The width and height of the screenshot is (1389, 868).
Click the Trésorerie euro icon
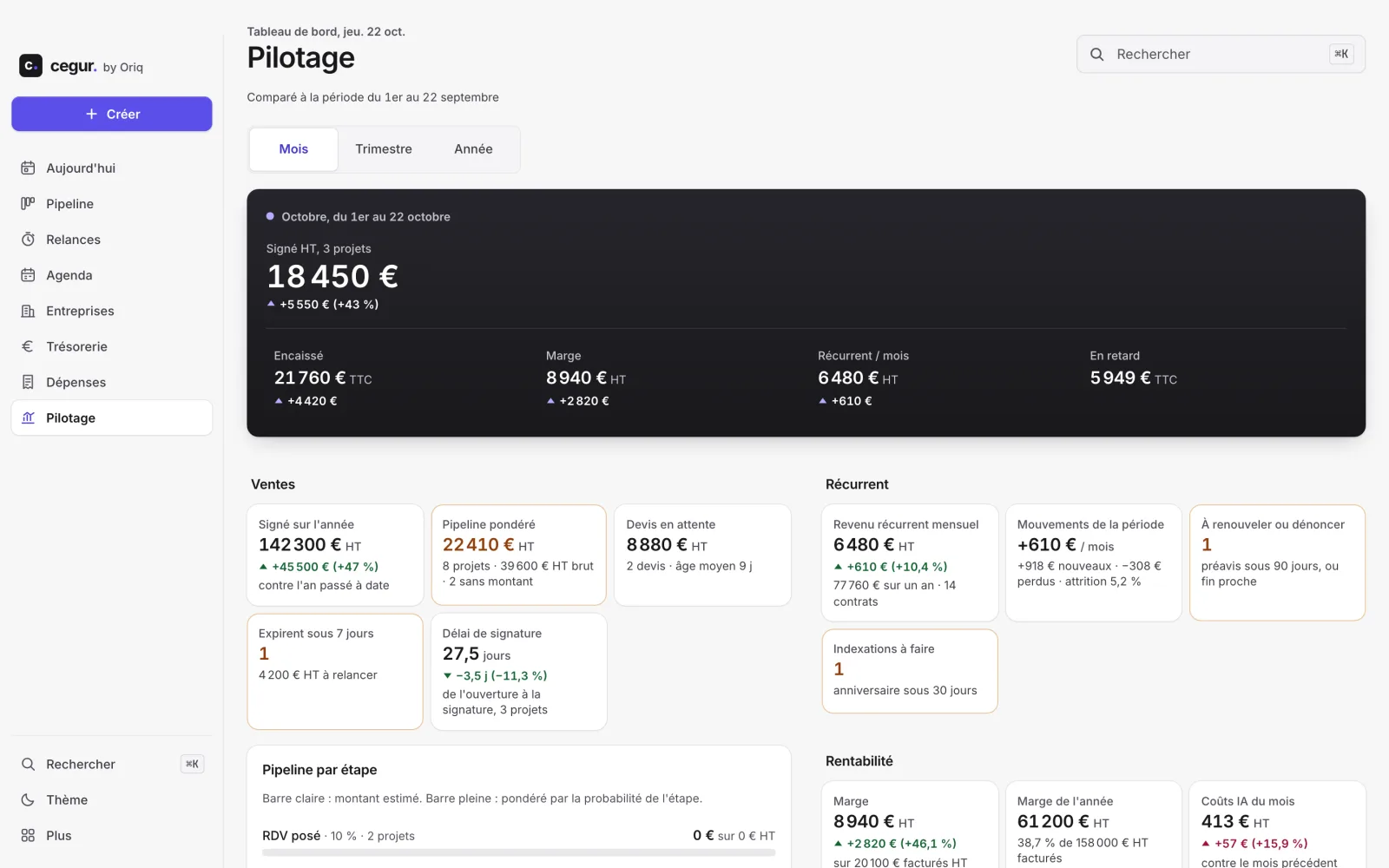[28, 346]
